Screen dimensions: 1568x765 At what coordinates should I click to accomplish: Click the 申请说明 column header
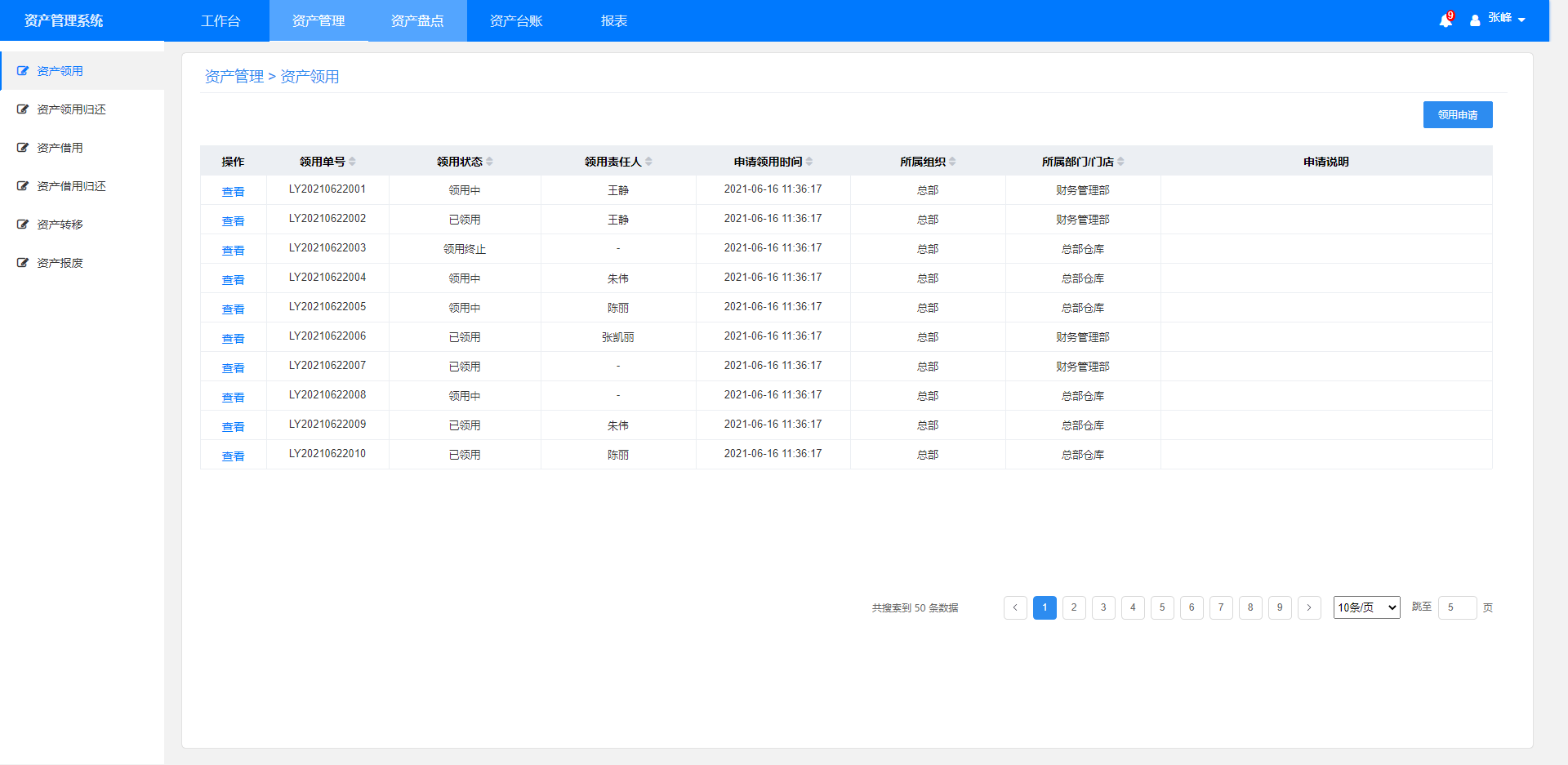click(x=1326, y=162)
